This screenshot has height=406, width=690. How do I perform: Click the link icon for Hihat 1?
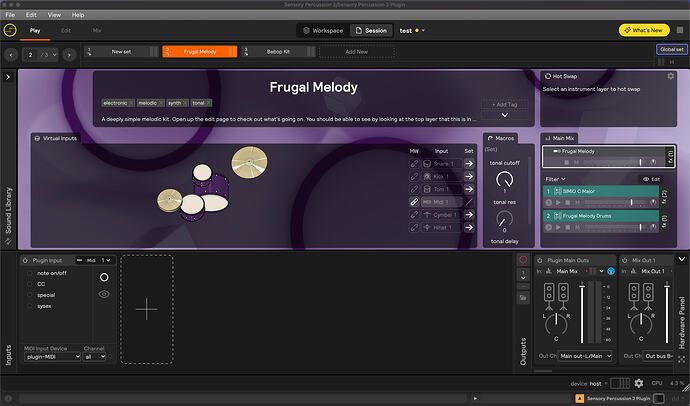point(414,227)
